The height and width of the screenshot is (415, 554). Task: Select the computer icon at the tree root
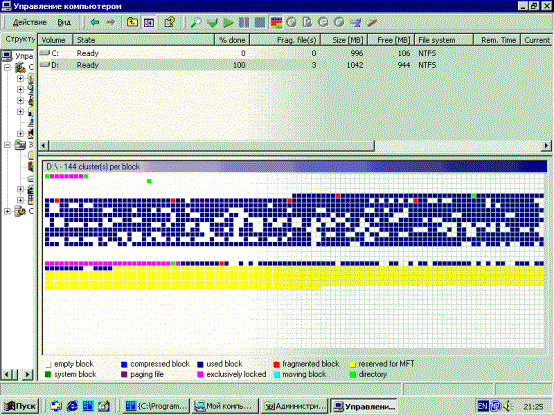coord(6,56)
